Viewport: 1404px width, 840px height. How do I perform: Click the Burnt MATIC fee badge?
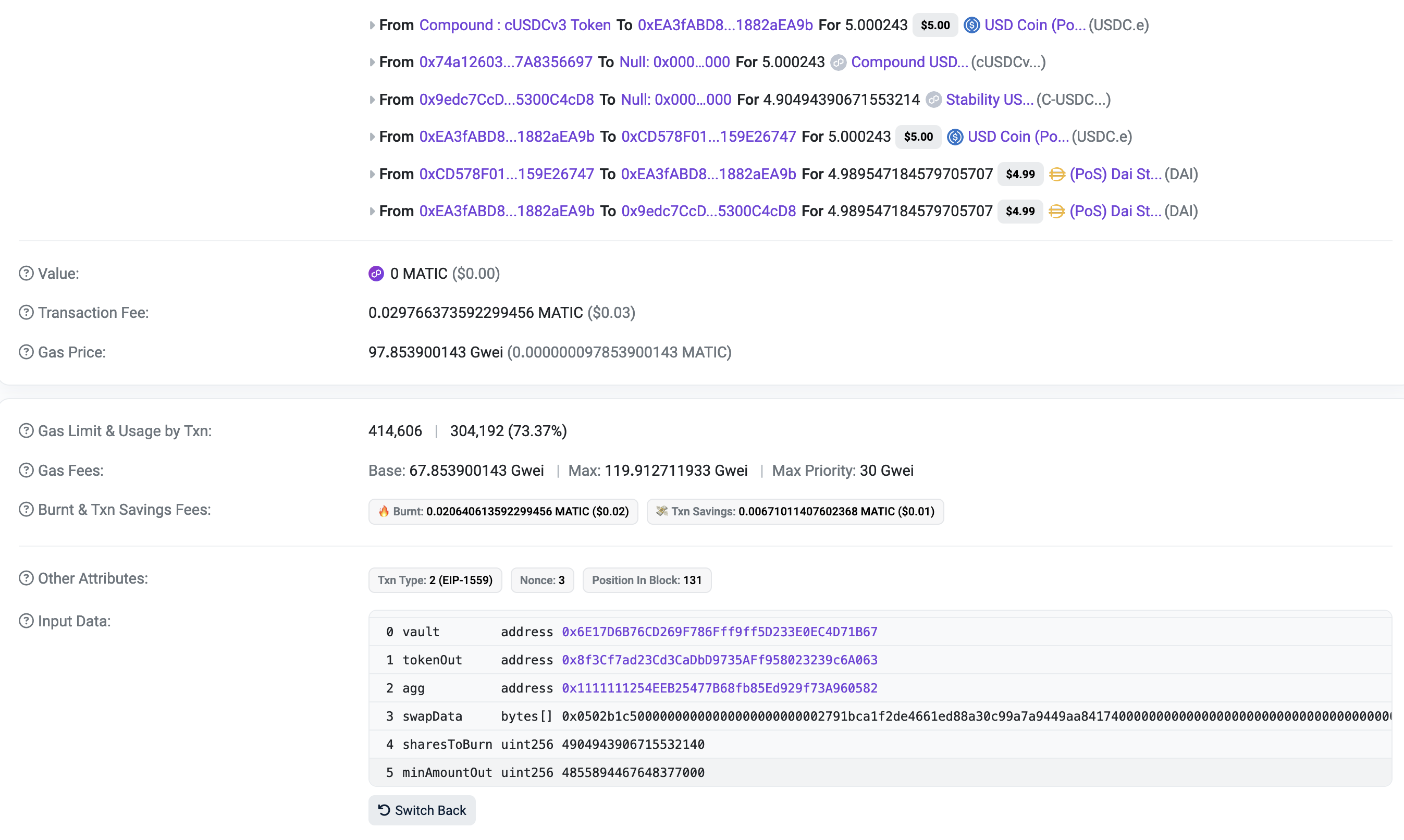(x=503, y=512)
